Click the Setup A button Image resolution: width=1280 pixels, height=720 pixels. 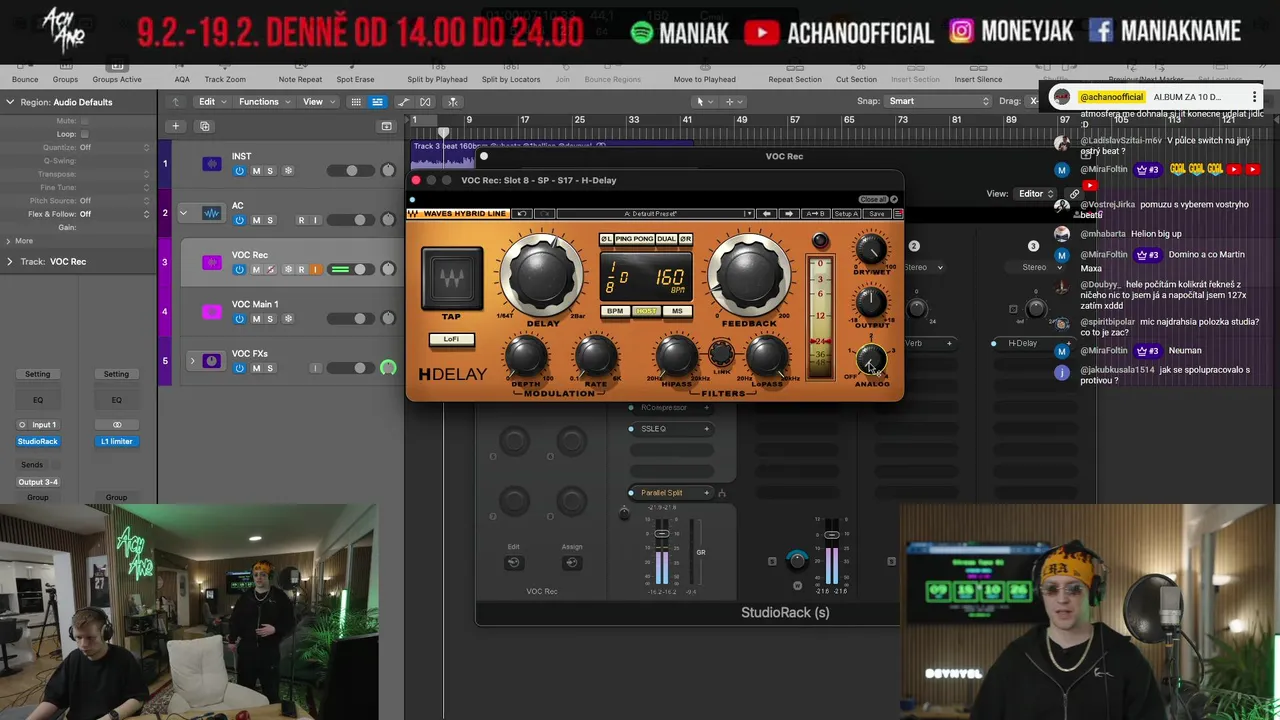coord(846,214)
